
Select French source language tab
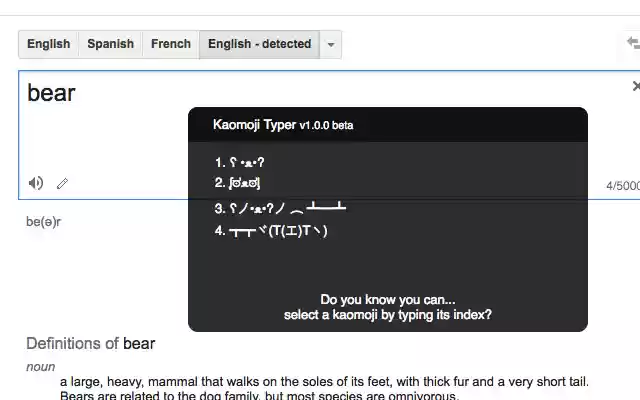[x=171, y=44]
